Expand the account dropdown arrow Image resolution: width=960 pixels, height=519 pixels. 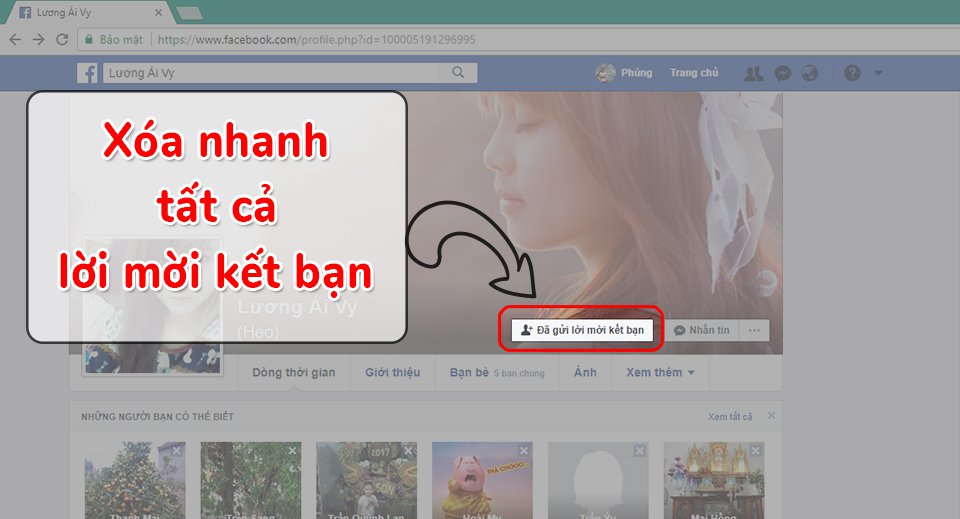click(879, 73)
